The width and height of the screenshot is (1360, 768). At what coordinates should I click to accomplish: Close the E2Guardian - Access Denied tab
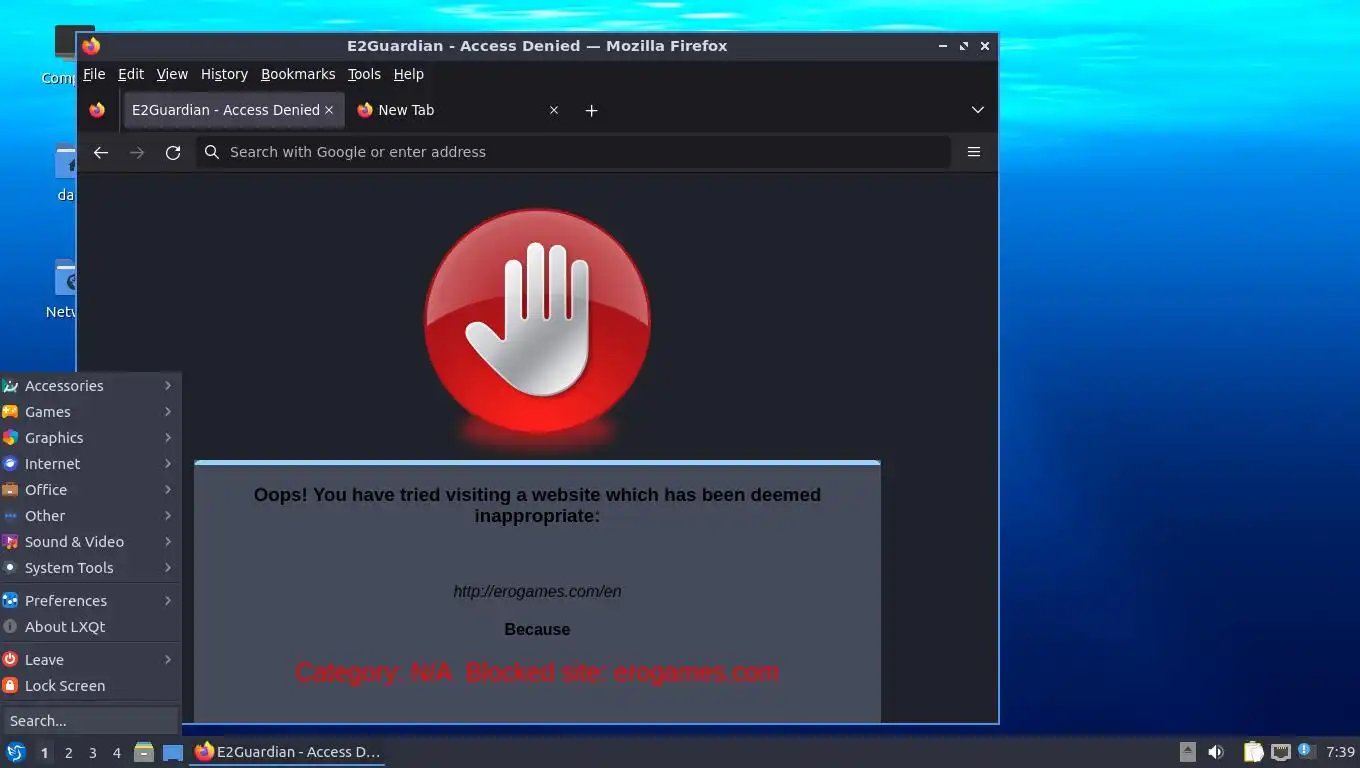tap(329, 110)
